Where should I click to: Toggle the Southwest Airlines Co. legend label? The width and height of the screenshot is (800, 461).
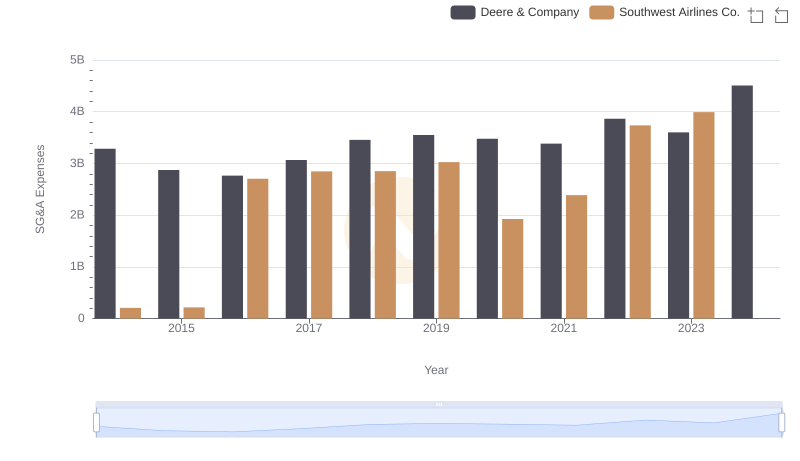tap(679, 13)
